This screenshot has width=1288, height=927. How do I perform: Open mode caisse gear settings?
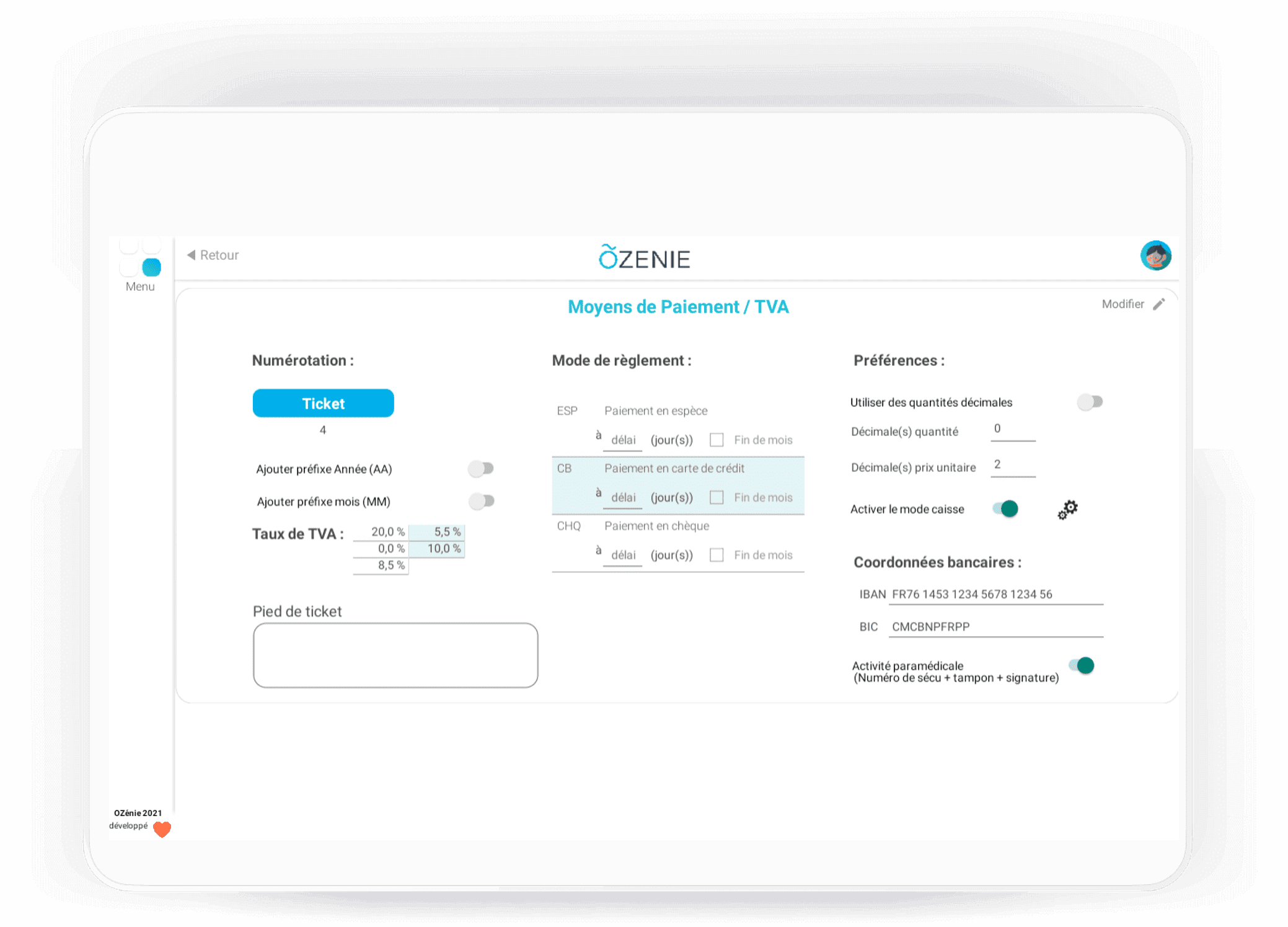[x=1067, y=510]
